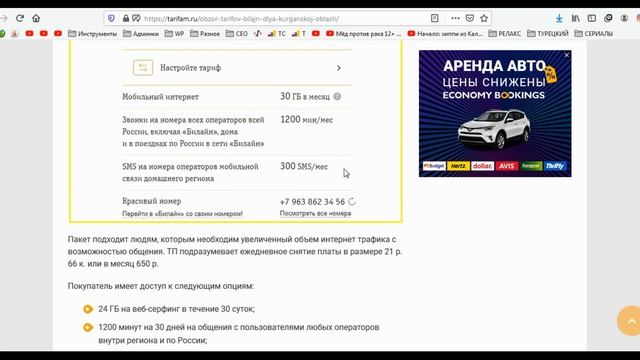Reload the current page
The height and width of the screenshot is (360, 640).
point(20,18)
